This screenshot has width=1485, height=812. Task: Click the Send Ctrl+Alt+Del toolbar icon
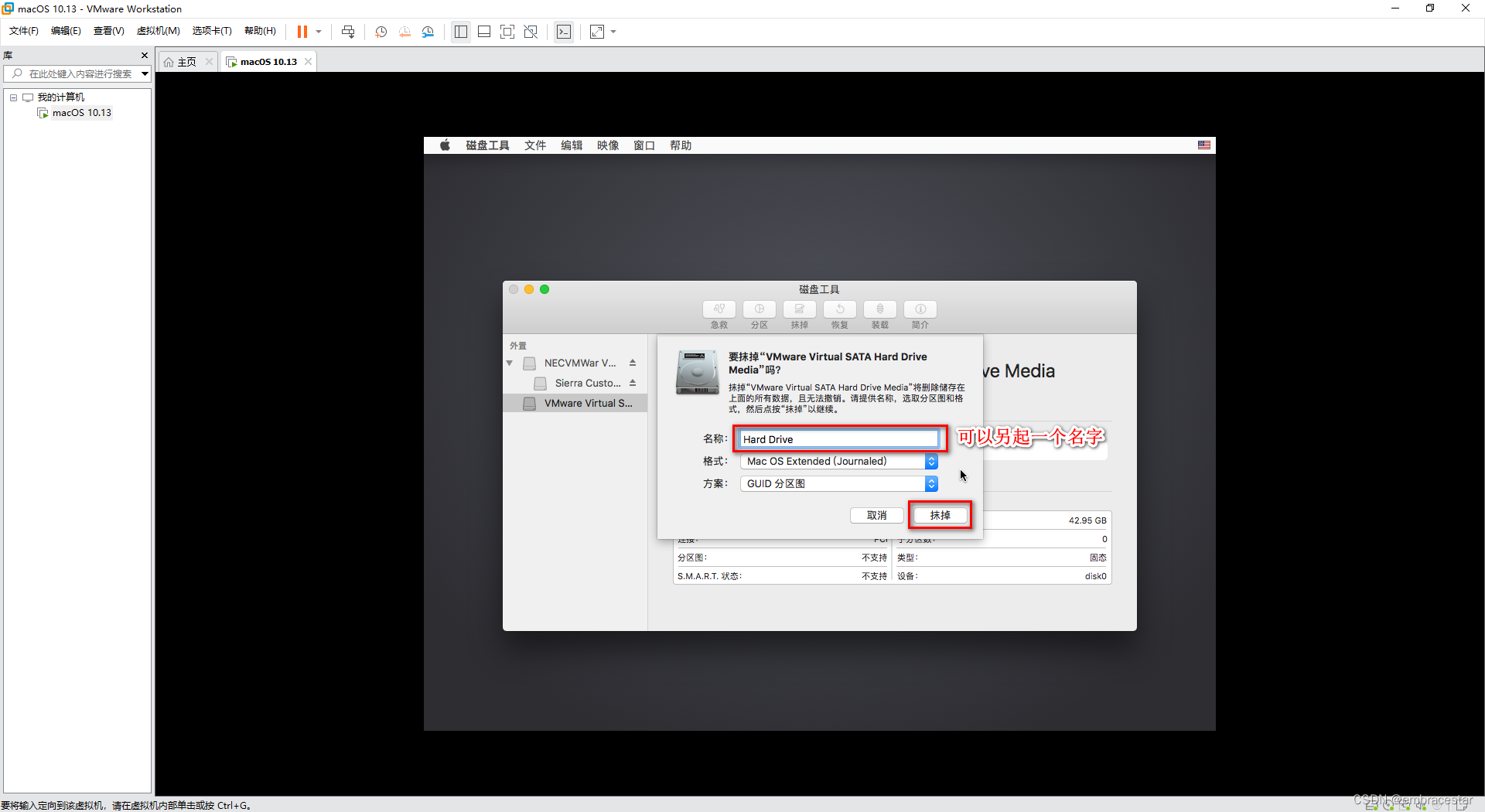tap(348, 32)
